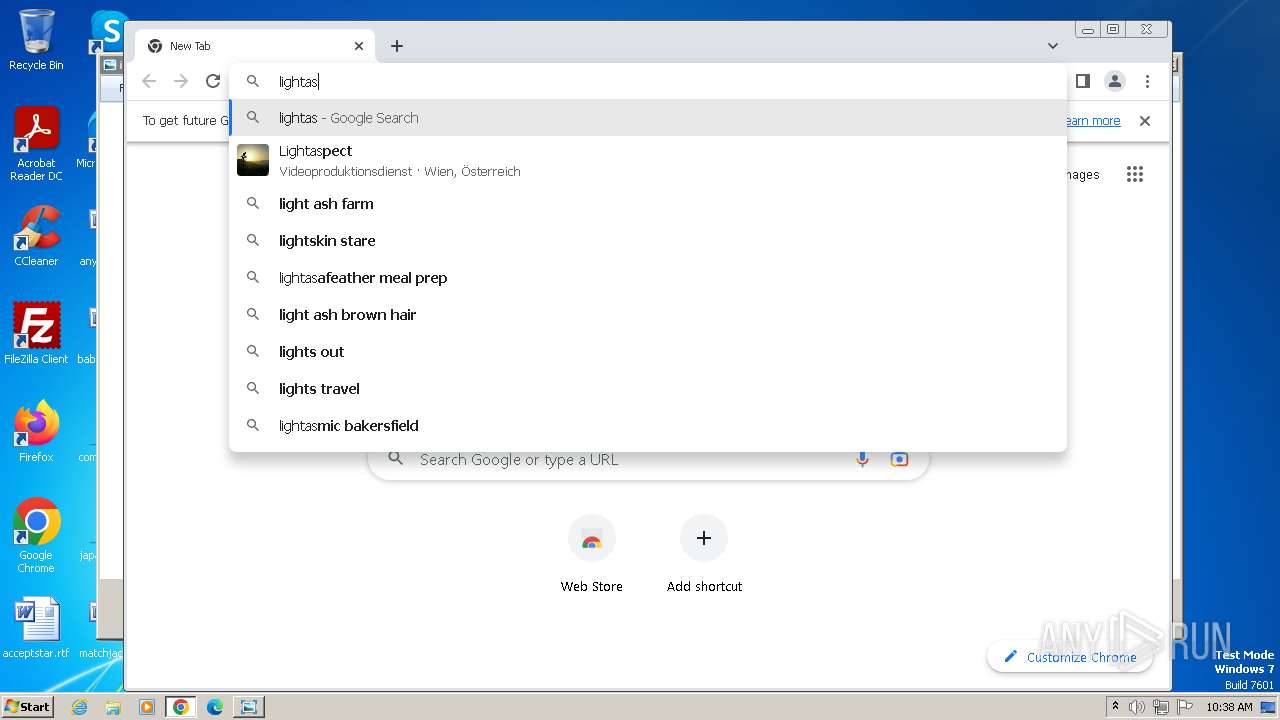Image resolution: width=1280 pixels, height=720 pixels.
Task: Add a shortcut with the plus tile
Action: (704, 555)
